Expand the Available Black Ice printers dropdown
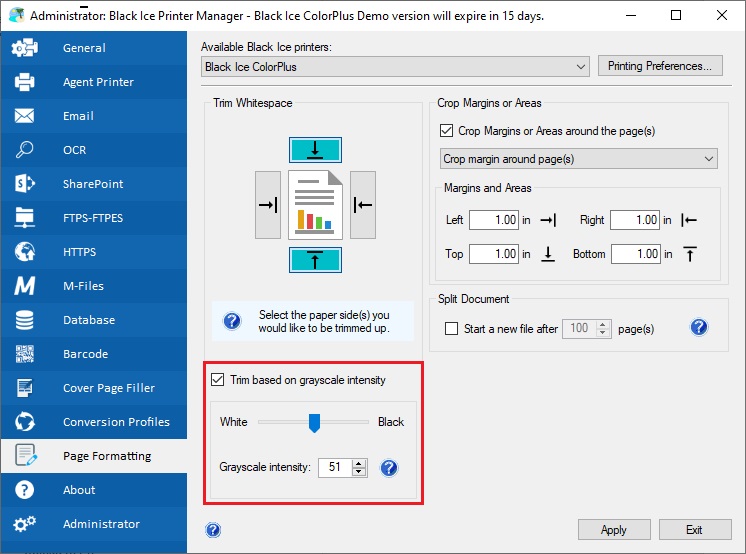The height and width of the screenshot is (554, 746). [x=395, y=67]
